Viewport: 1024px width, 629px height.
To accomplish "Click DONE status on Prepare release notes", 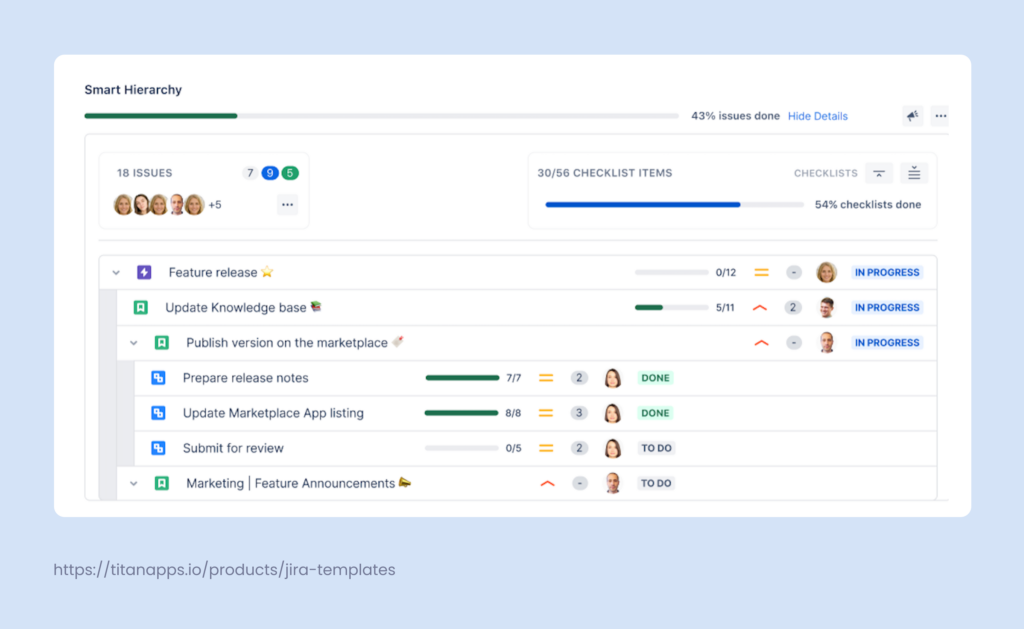I will click(655, 378).
